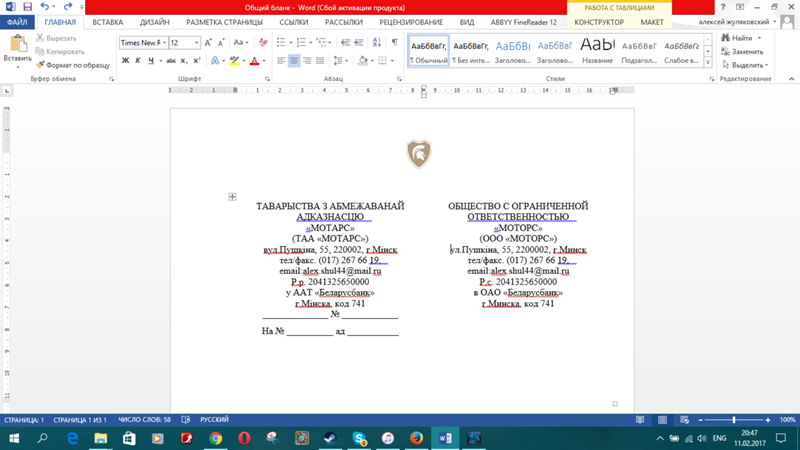
Task: Open Заменить replace dialog
Action: tap(742, 52)
